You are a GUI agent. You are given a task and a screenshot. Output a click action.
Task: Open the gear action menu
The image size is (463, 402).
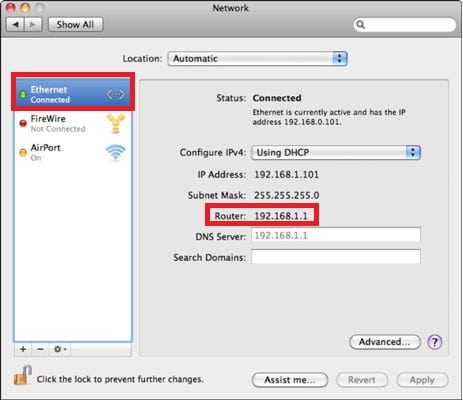[60, 349]
